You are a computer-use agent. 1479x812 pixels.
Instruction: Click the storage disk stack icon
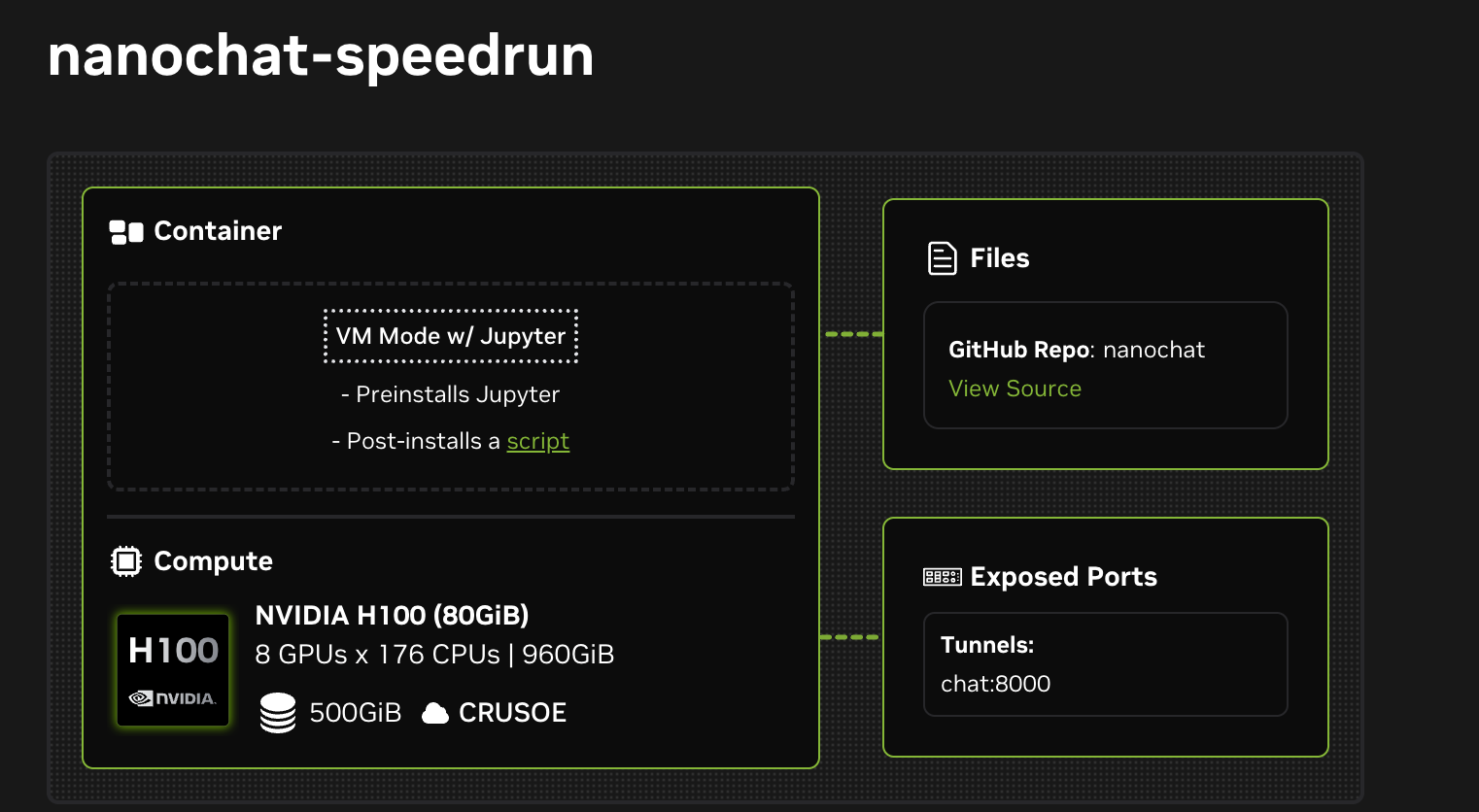pos(278,713)
